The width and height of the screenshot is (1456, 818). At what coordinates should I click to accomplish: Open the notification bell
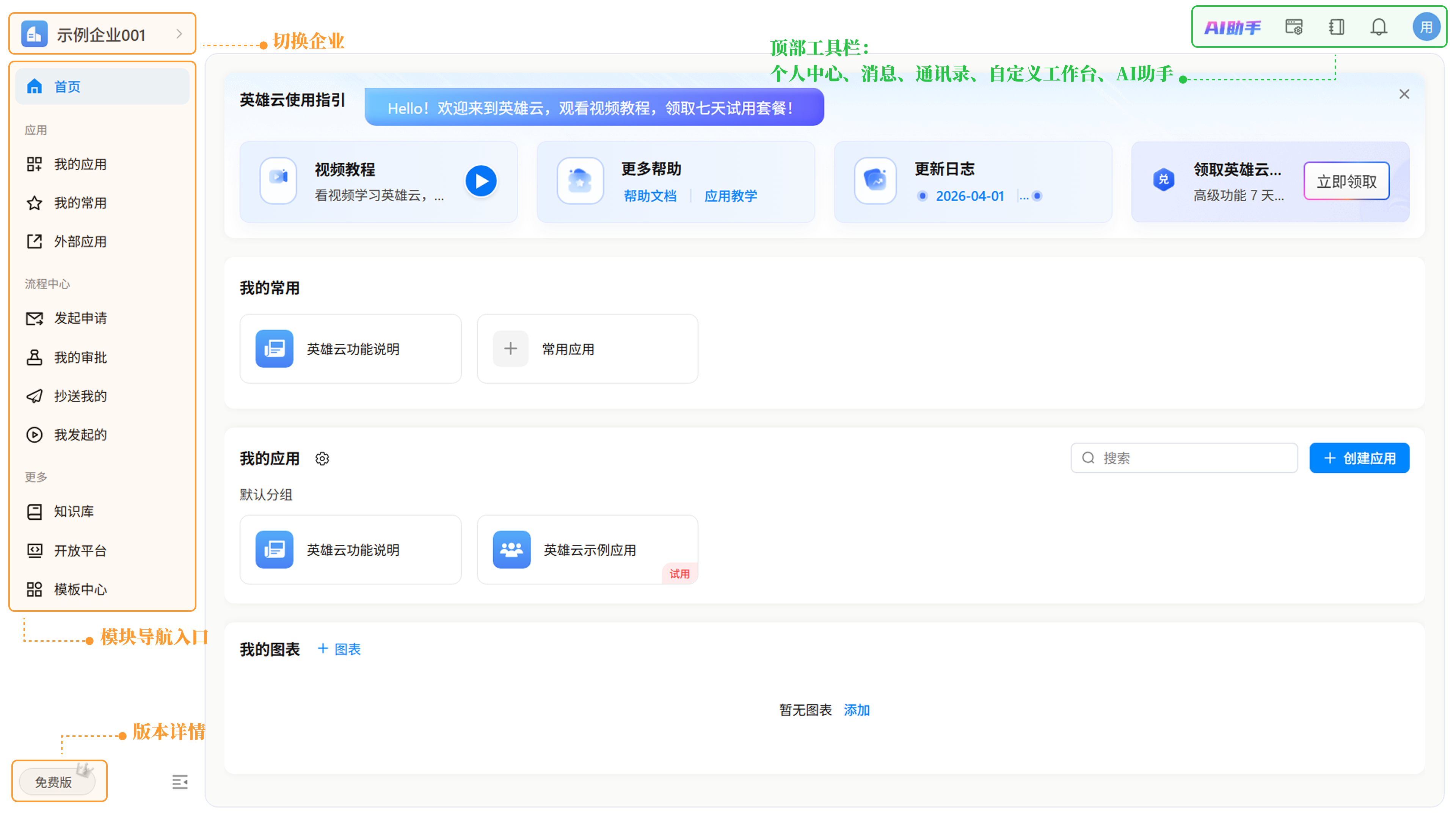pos(1379,27)
